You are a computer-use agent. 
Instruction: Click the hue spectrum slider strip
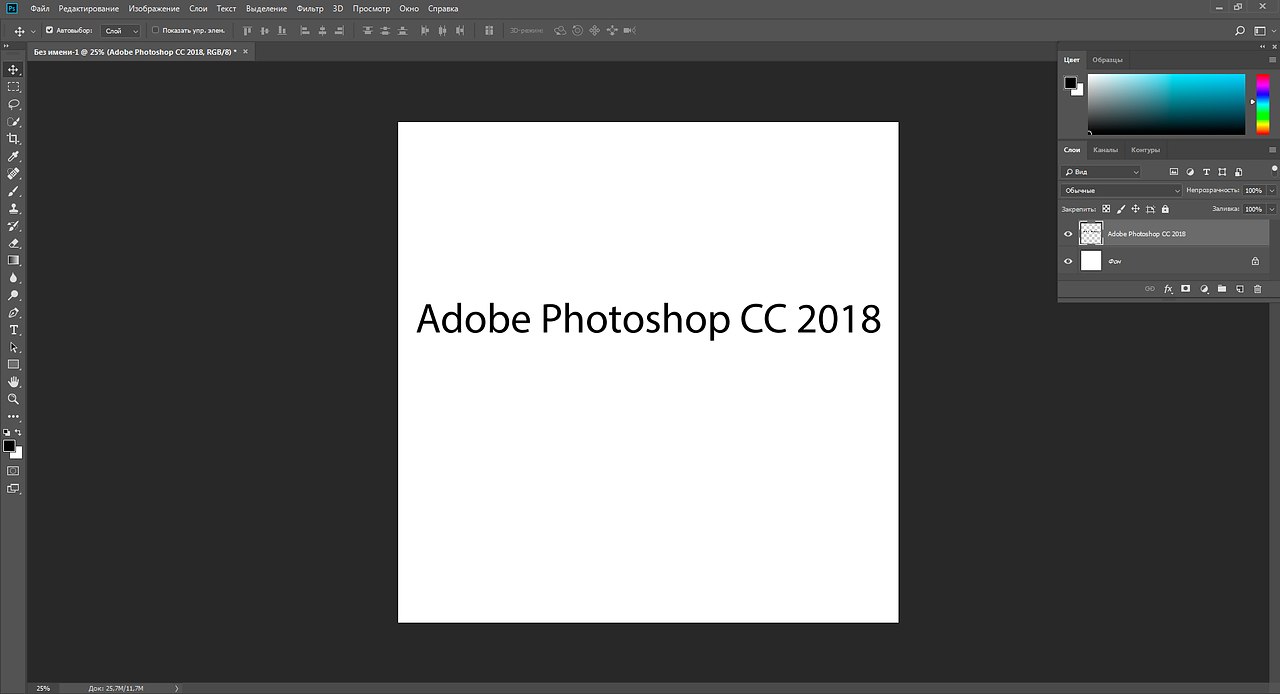tap(1263, 104)
